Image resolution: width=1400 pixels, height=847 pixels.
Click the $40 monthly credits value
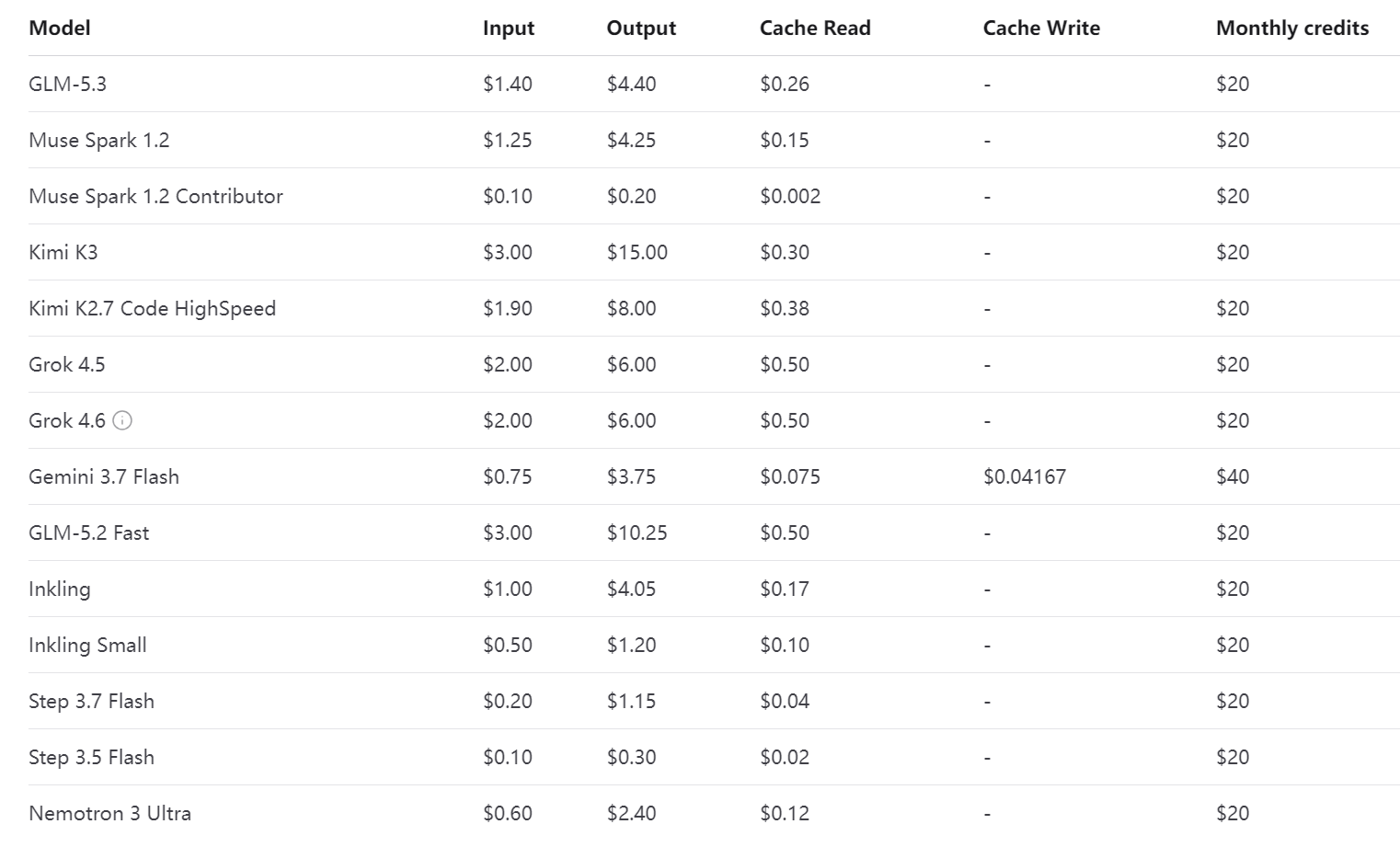pos(1233,476)
